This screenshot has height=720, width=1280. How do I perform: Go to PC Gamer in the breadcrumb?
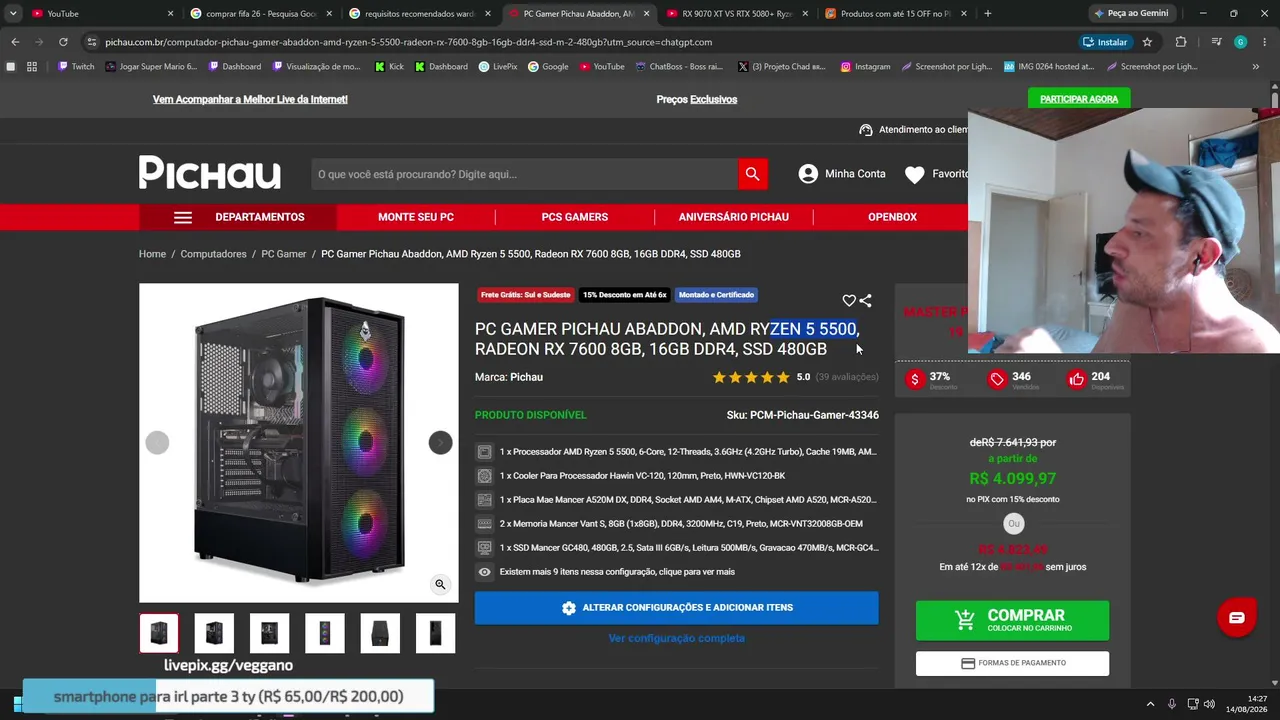pyautogui.click(x=284, y=254)
